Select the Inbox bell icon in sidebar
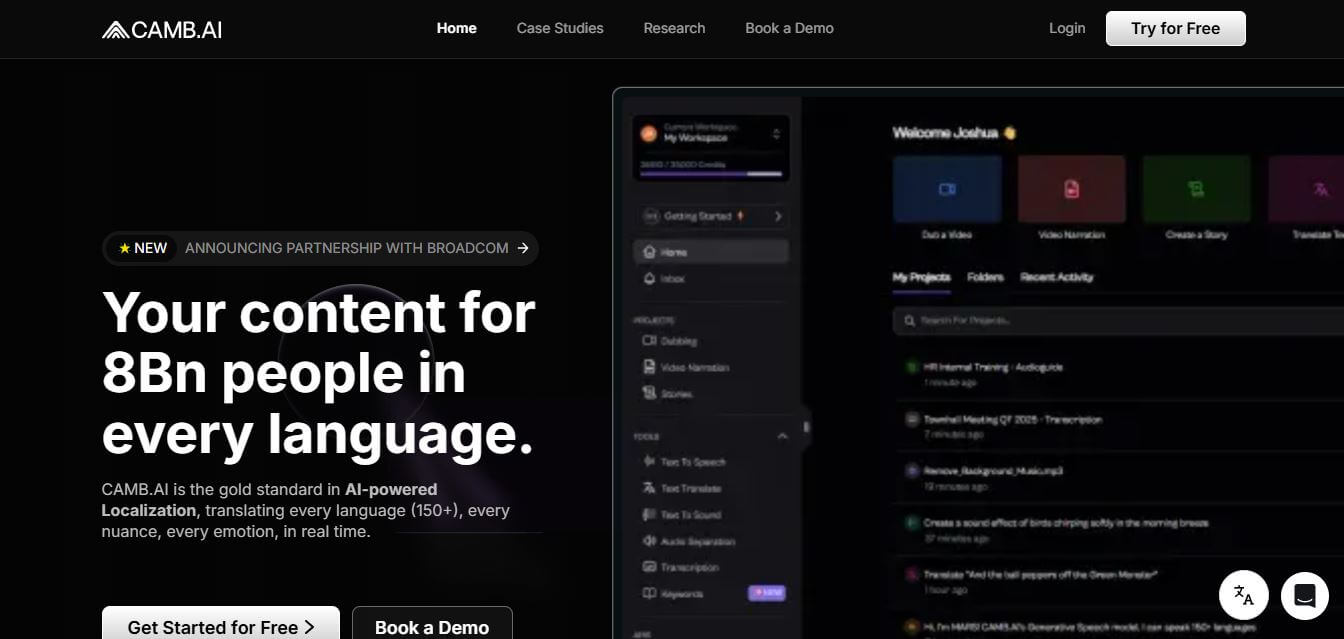Screen dimensions: 1344x639 tap(650, 278)
